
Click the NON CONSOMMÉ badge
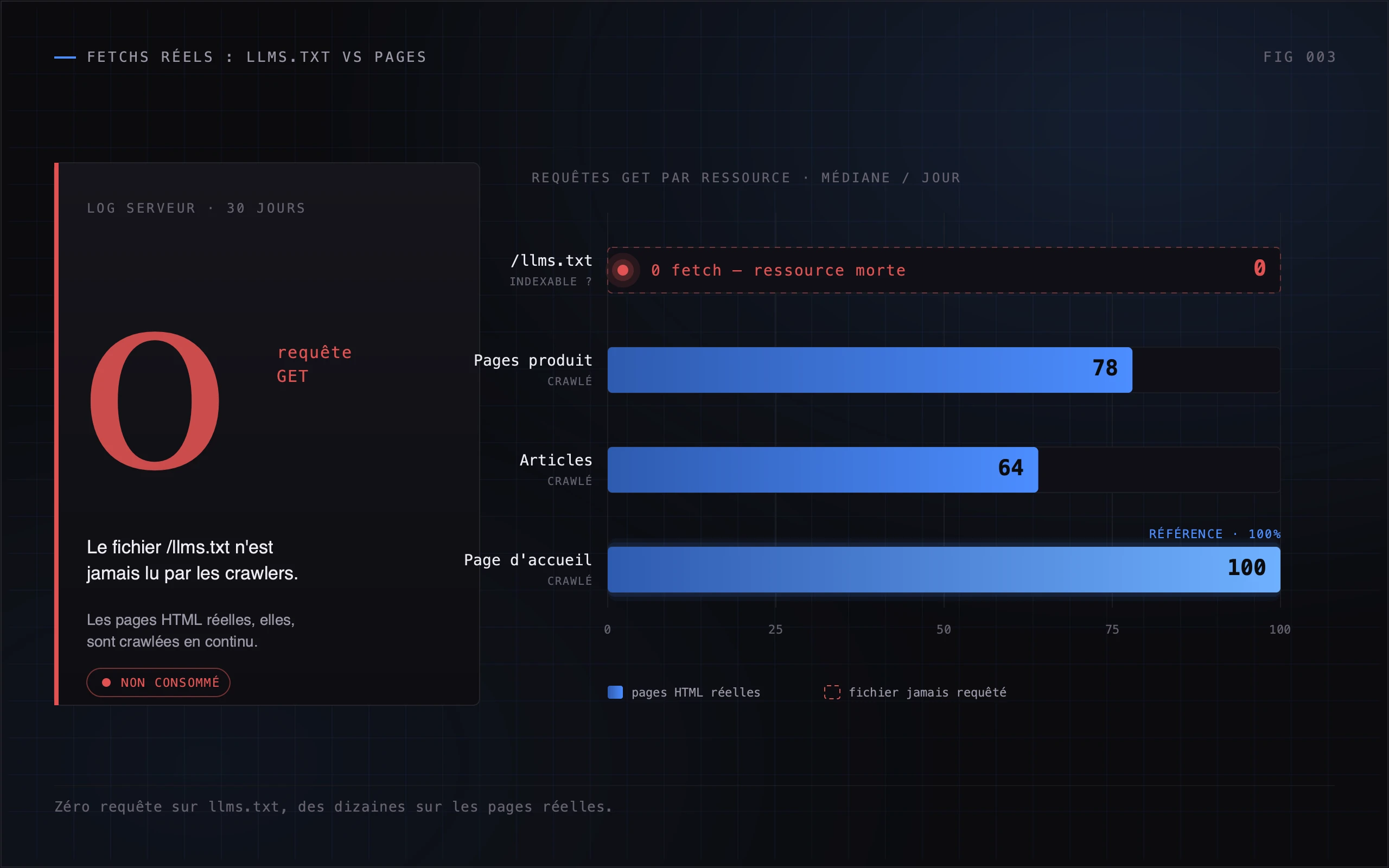158,682
